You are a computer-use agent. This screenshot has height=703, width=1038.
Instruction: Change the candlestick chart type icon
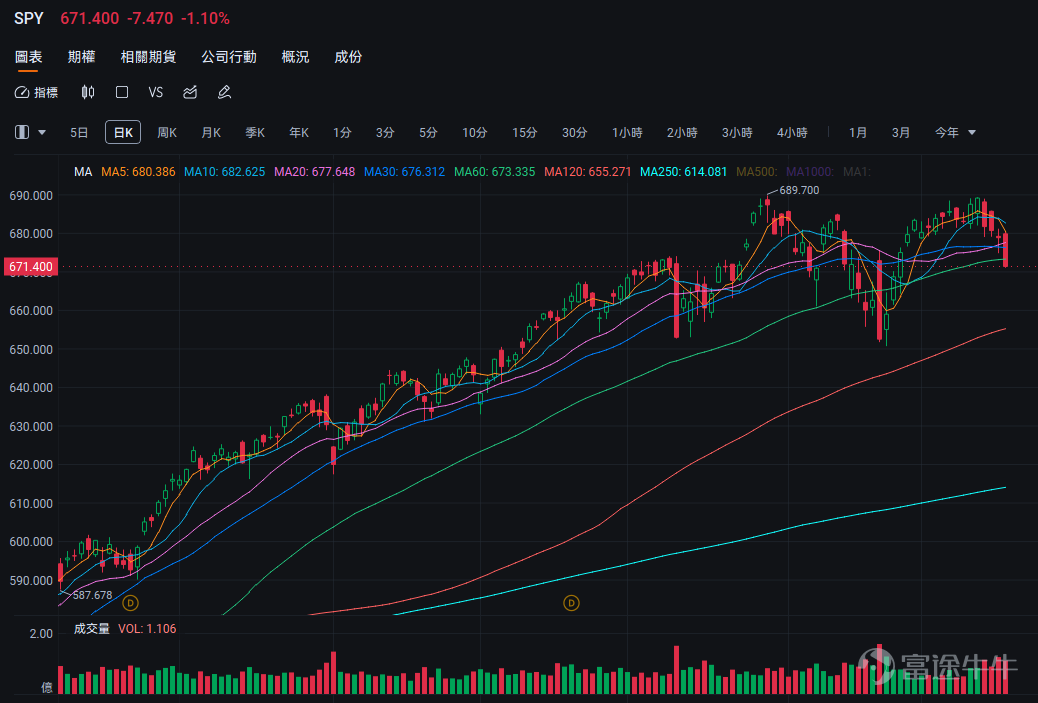(87, 92)
